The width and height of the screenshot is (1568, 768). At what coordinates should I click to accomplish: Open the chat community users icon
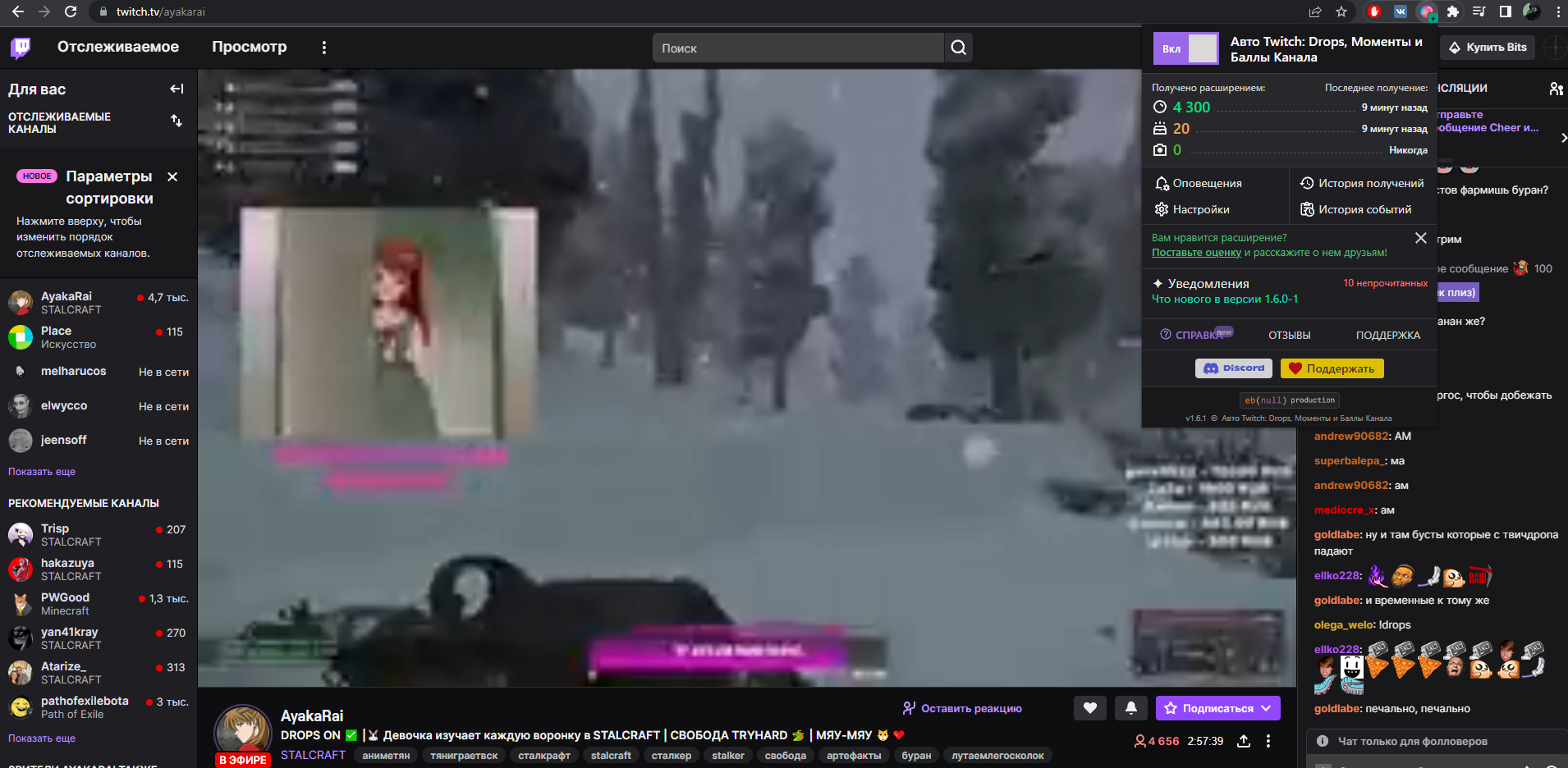pyautogui.click(x=1556, y=89)
